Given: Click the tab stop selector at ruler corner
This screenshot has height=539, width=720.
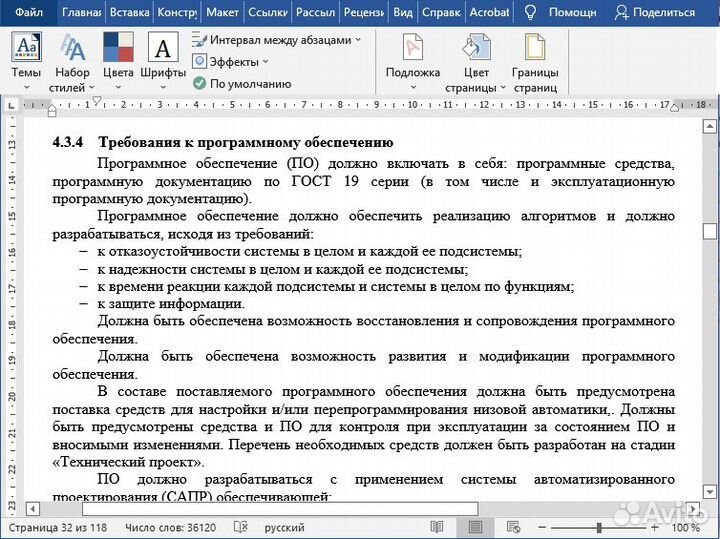Looking at the screenshot, I should click(11, 106).
